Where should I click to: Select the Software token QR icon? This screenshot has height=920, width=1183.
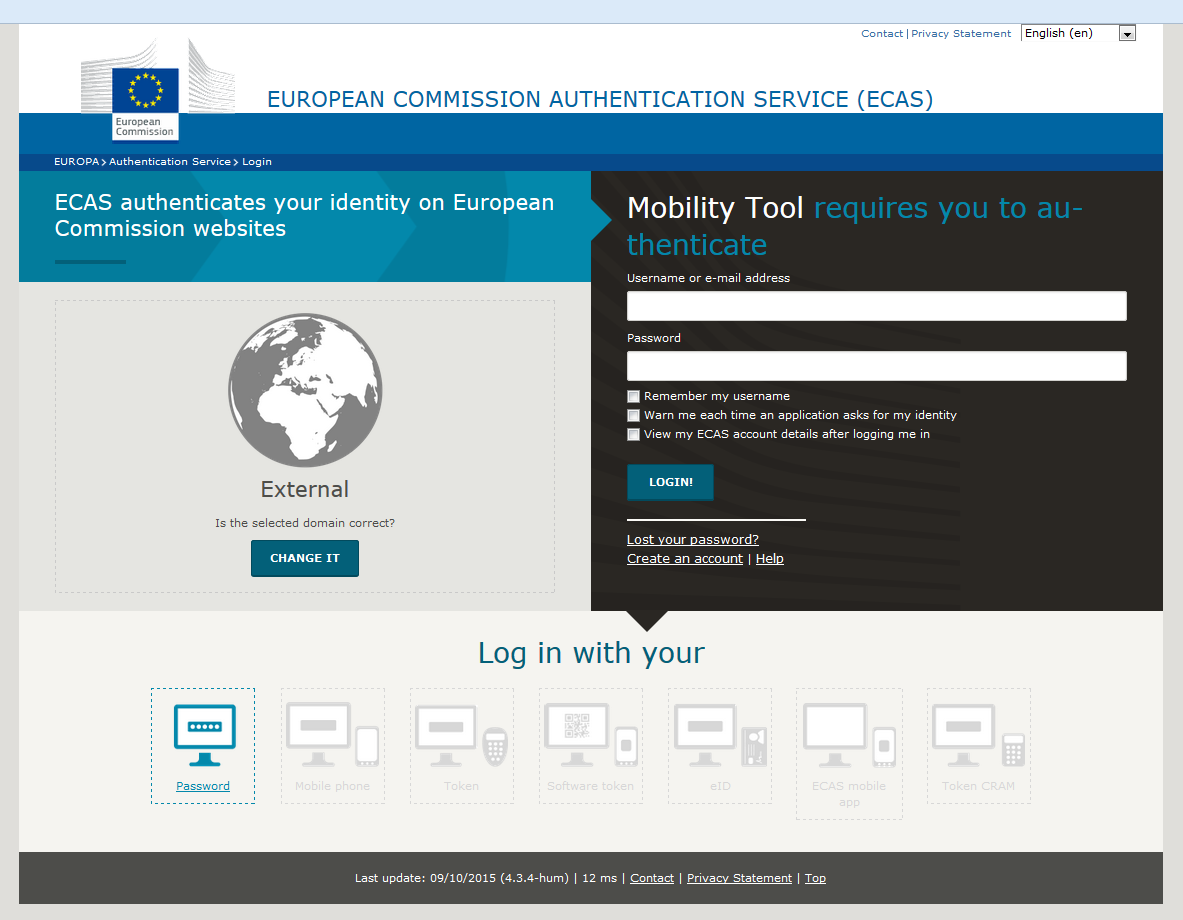(591, 735)
